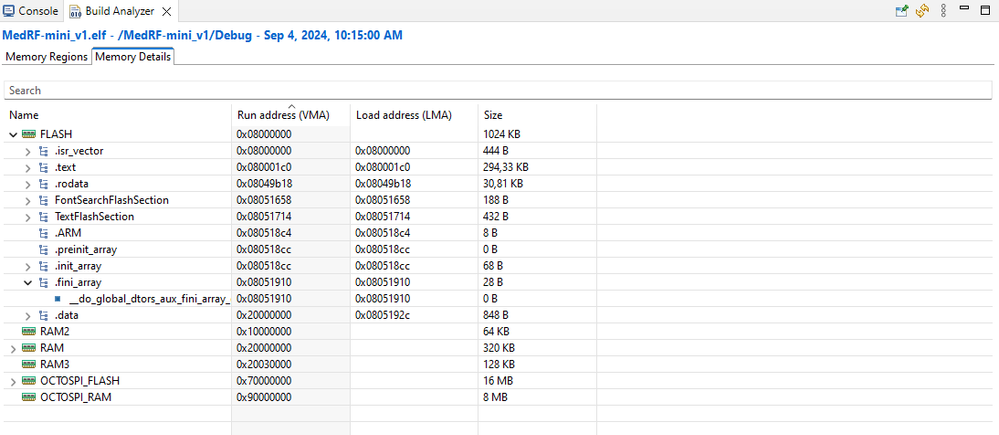The image size is (999, 435).
Task: Collapse the .fini_array section
Action: [28, 283]
